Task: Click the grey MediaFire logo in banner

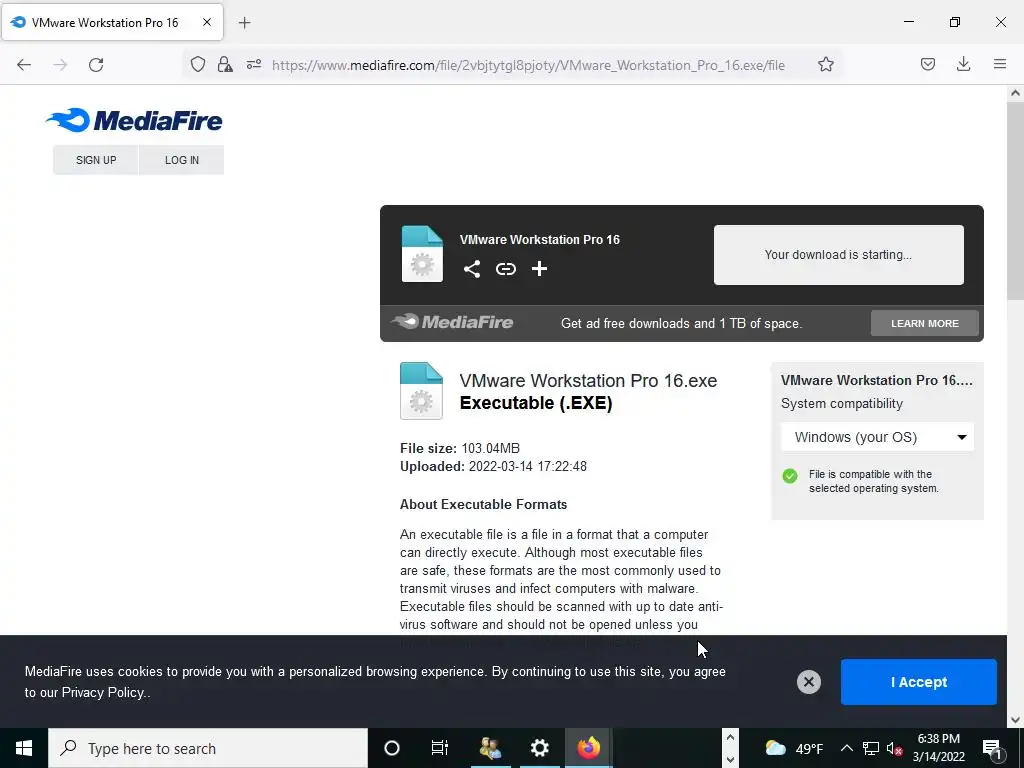Action: [452, 322]
